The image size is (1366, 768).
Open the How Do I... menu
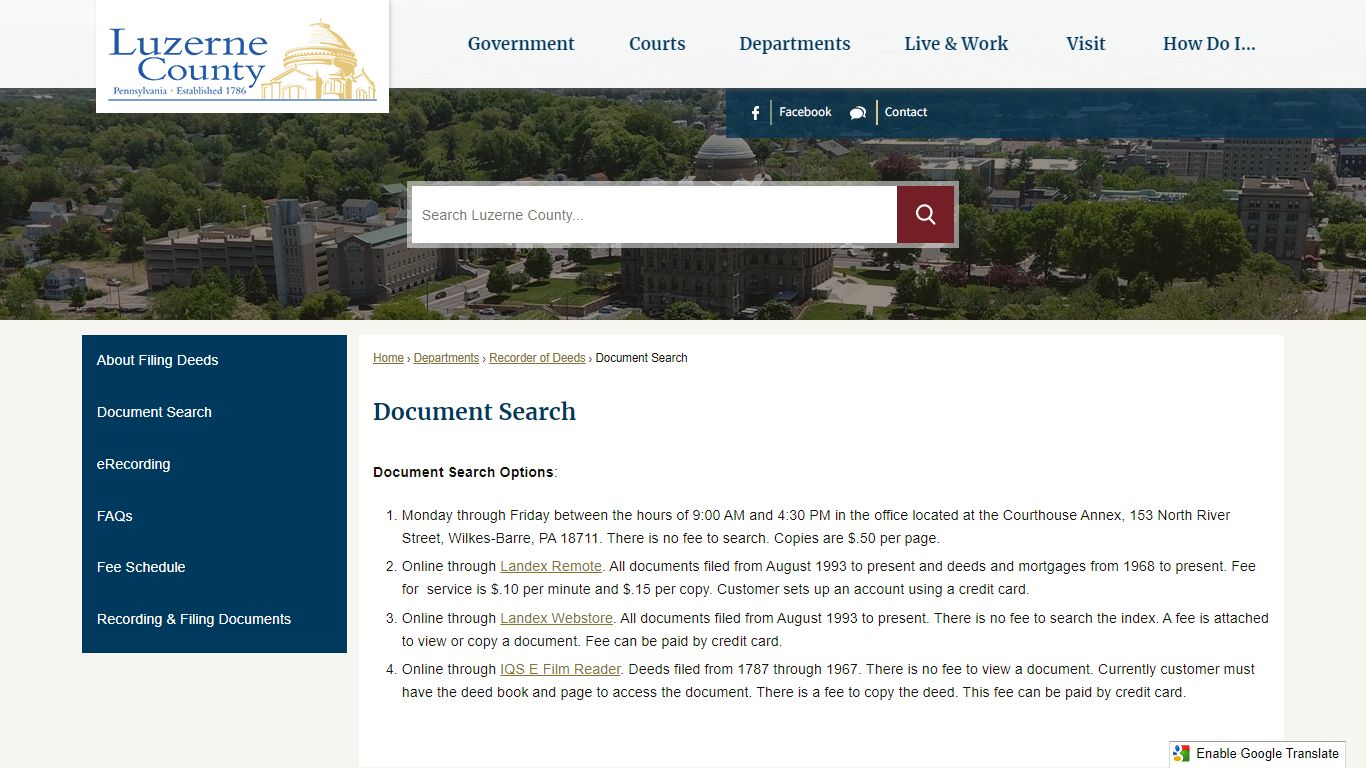click(x=1209, y=44)
